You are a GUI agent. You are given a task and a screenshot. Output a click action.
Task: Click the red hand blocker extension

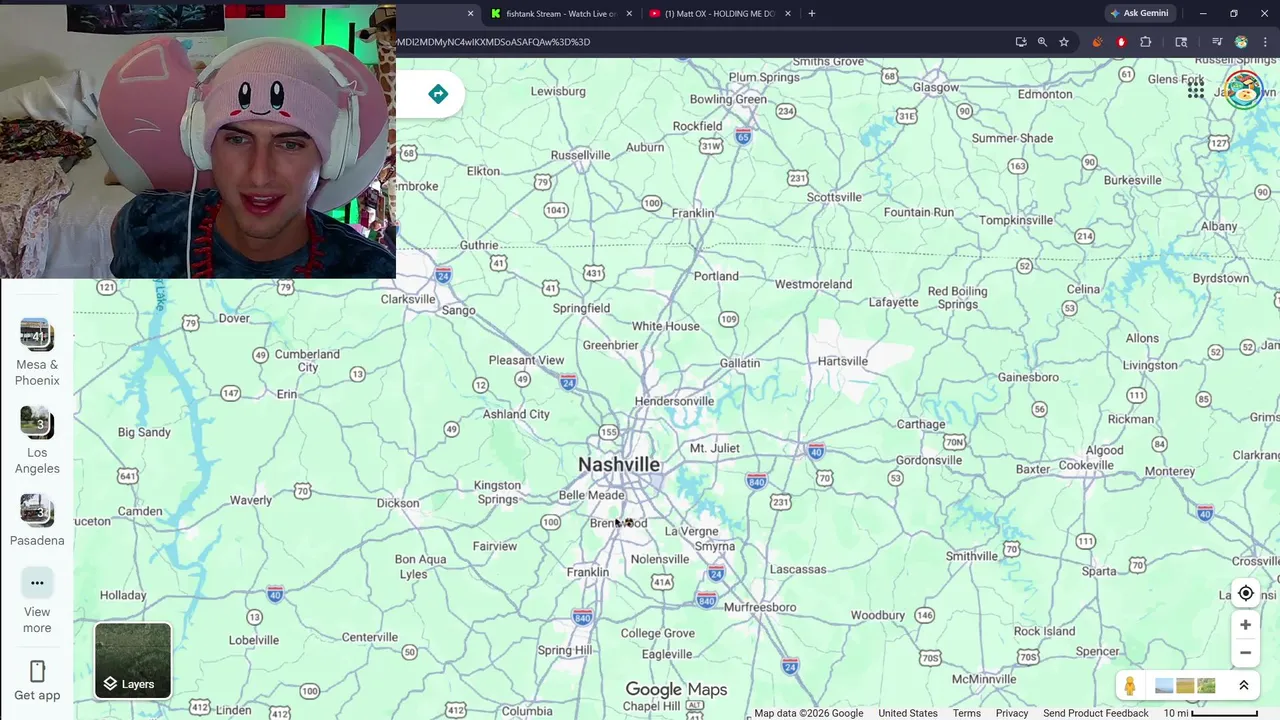click(x=1121, y=42)
